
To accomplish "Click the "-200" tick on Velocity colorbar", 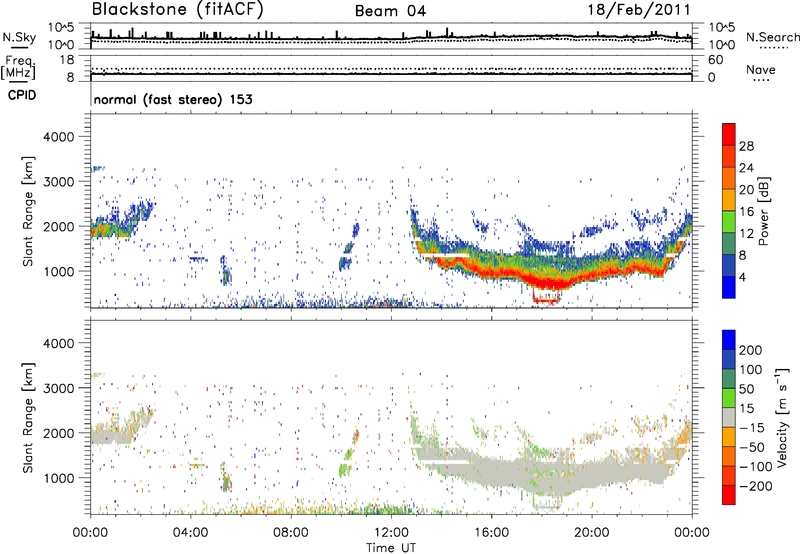I will (756, 486).
